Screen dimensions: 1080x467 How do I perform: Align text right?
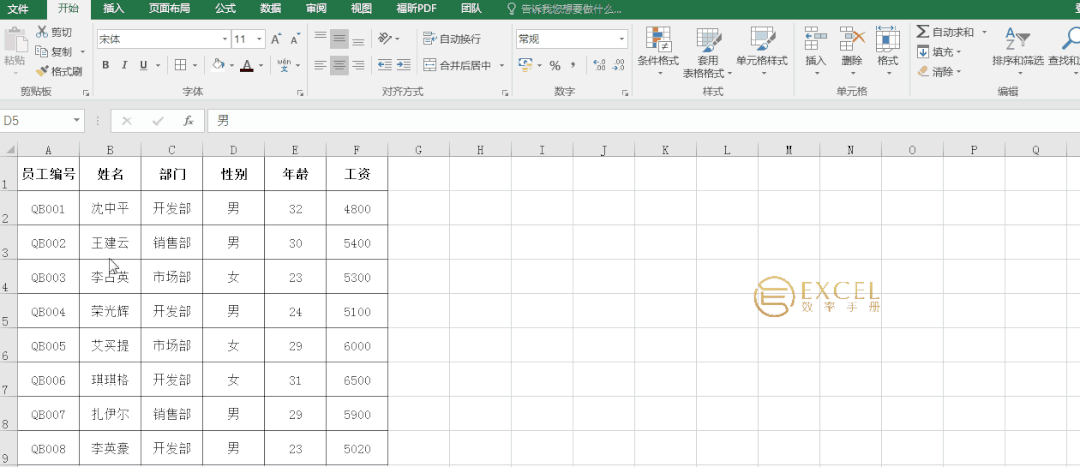click(358, 65)
